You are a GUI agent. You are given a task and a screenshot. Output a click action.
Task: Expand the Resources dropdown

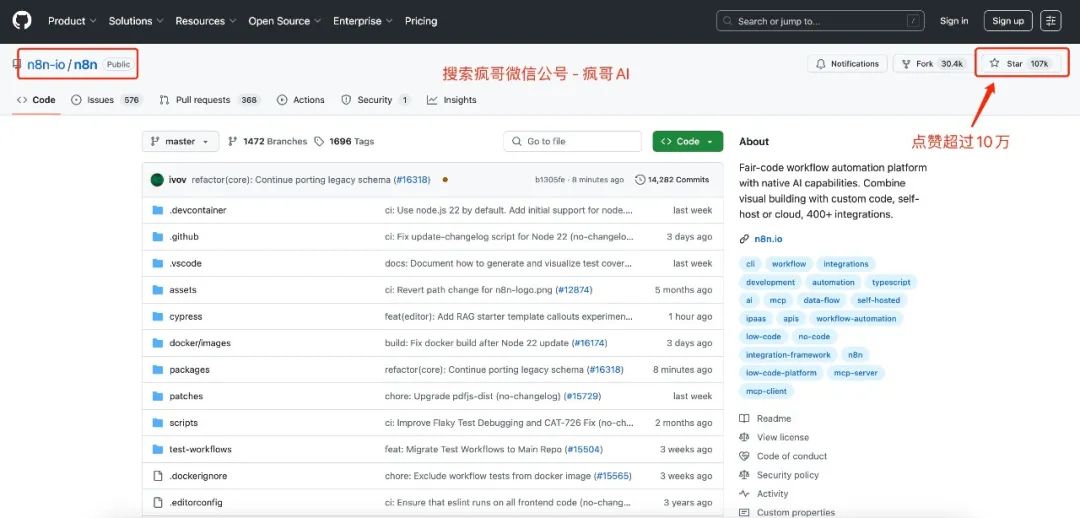[x=205, y=21]
